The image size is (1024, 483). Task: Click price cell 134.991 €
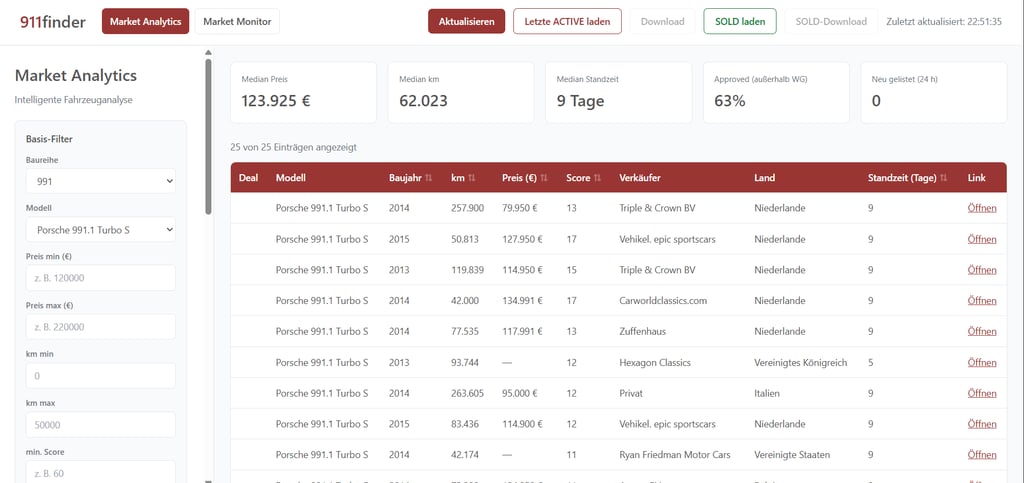[x=522, y=301]
